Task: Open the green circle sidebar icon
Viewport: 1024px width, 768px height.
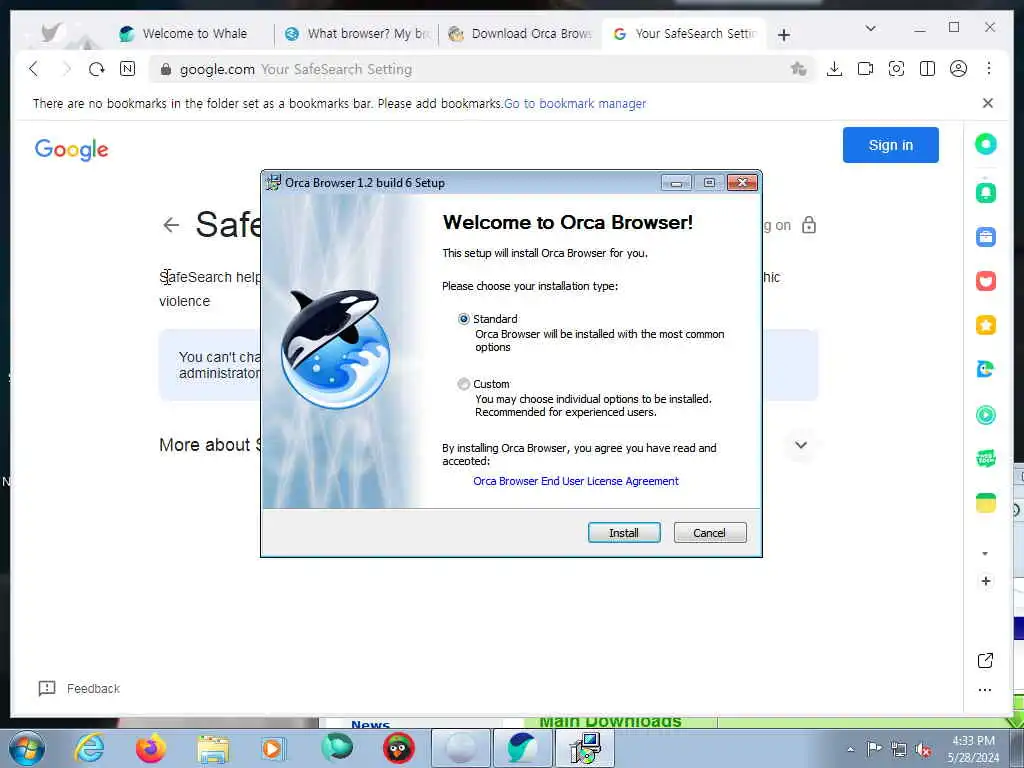Action: (985, 144)
